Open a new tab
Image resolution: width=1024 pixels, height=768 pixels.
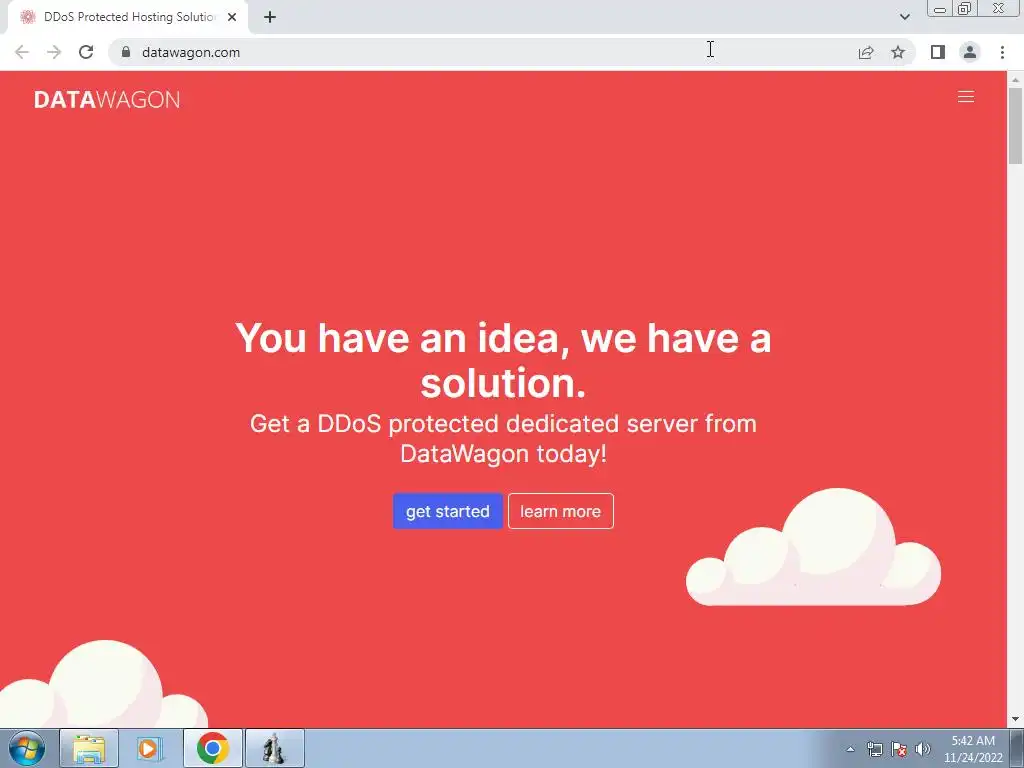click(270, 17)
